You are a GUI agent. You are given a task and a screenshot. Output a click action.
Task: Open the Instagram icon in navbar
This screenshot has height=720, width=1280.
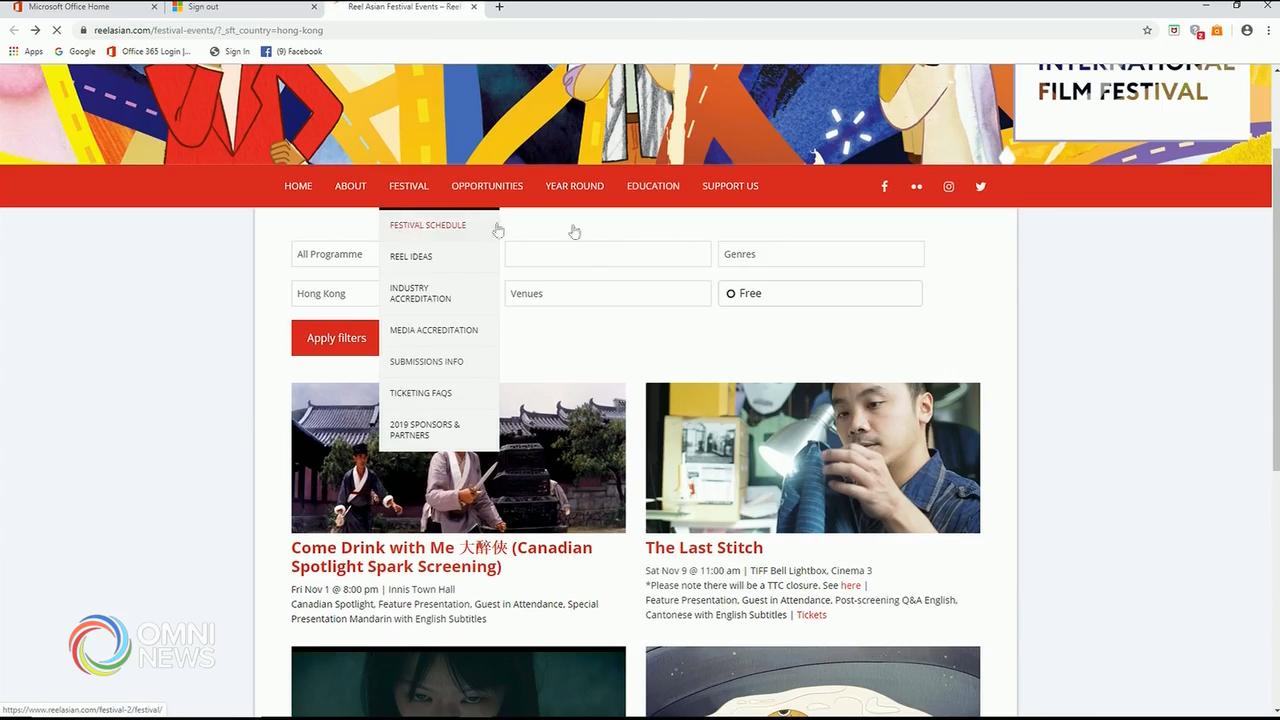tap(948, 187)
